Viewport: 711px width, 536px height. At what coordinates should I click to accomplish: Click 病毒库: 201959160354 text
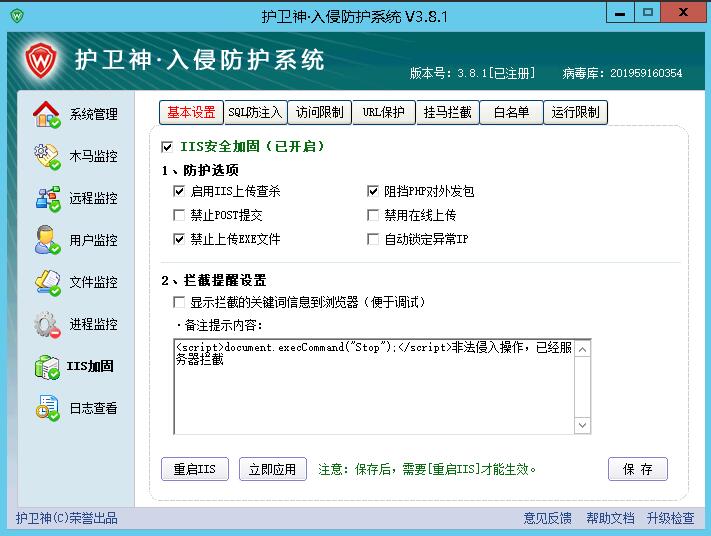click(x=622, y=73)
